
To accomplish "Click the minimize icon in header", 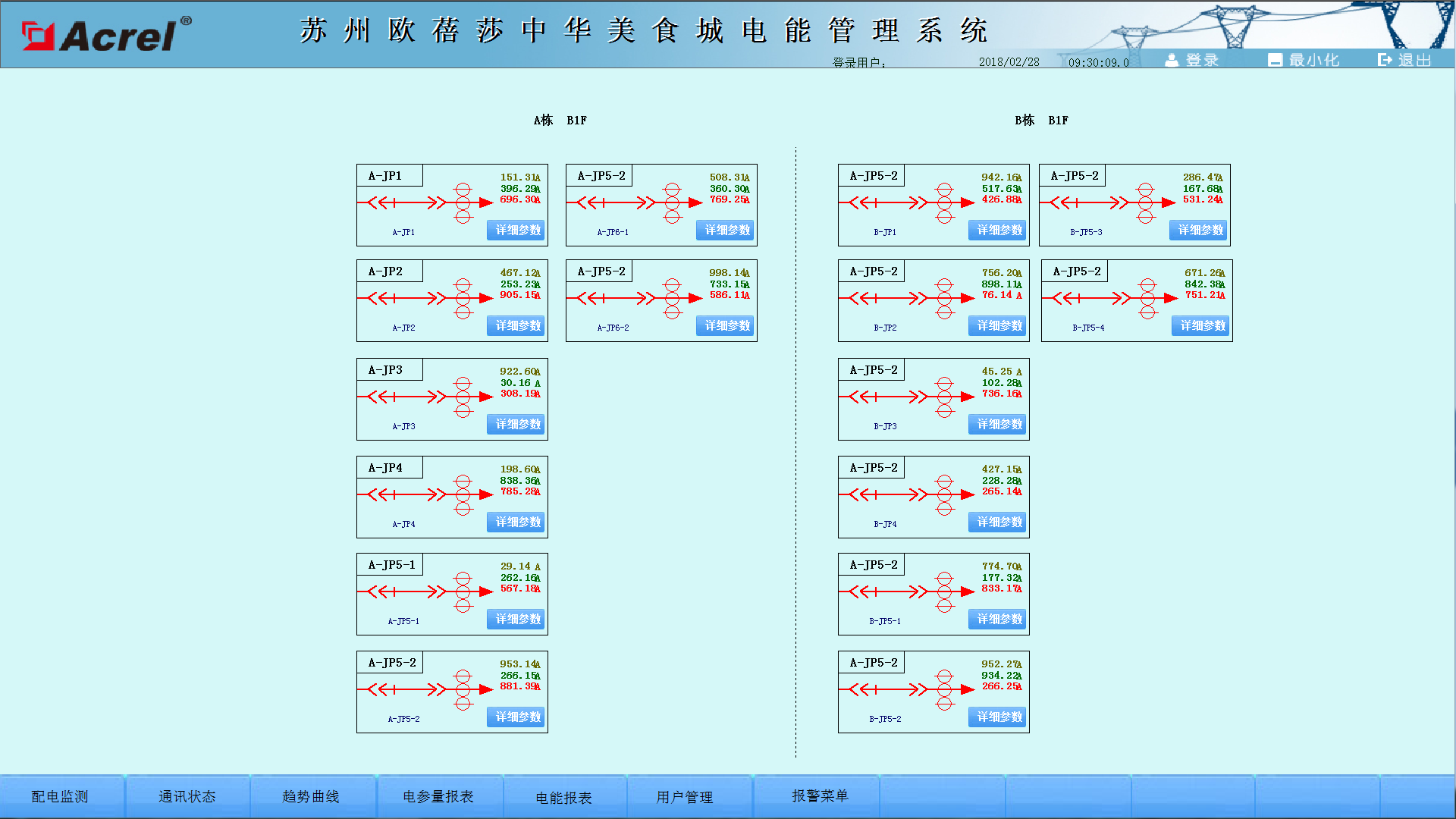I will pos(1275,60).
